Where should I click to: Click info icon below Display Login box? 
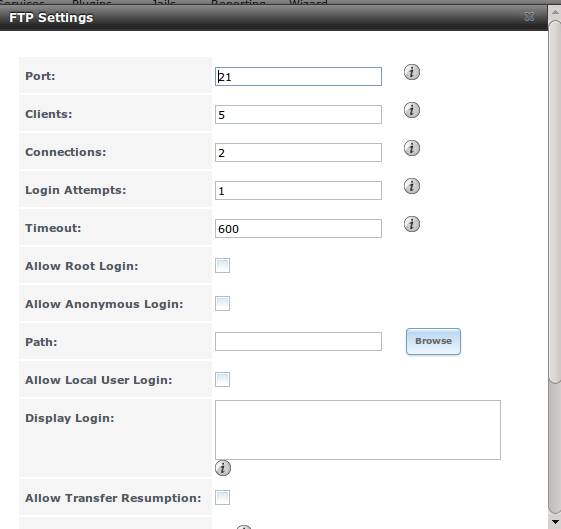point(223,468)
